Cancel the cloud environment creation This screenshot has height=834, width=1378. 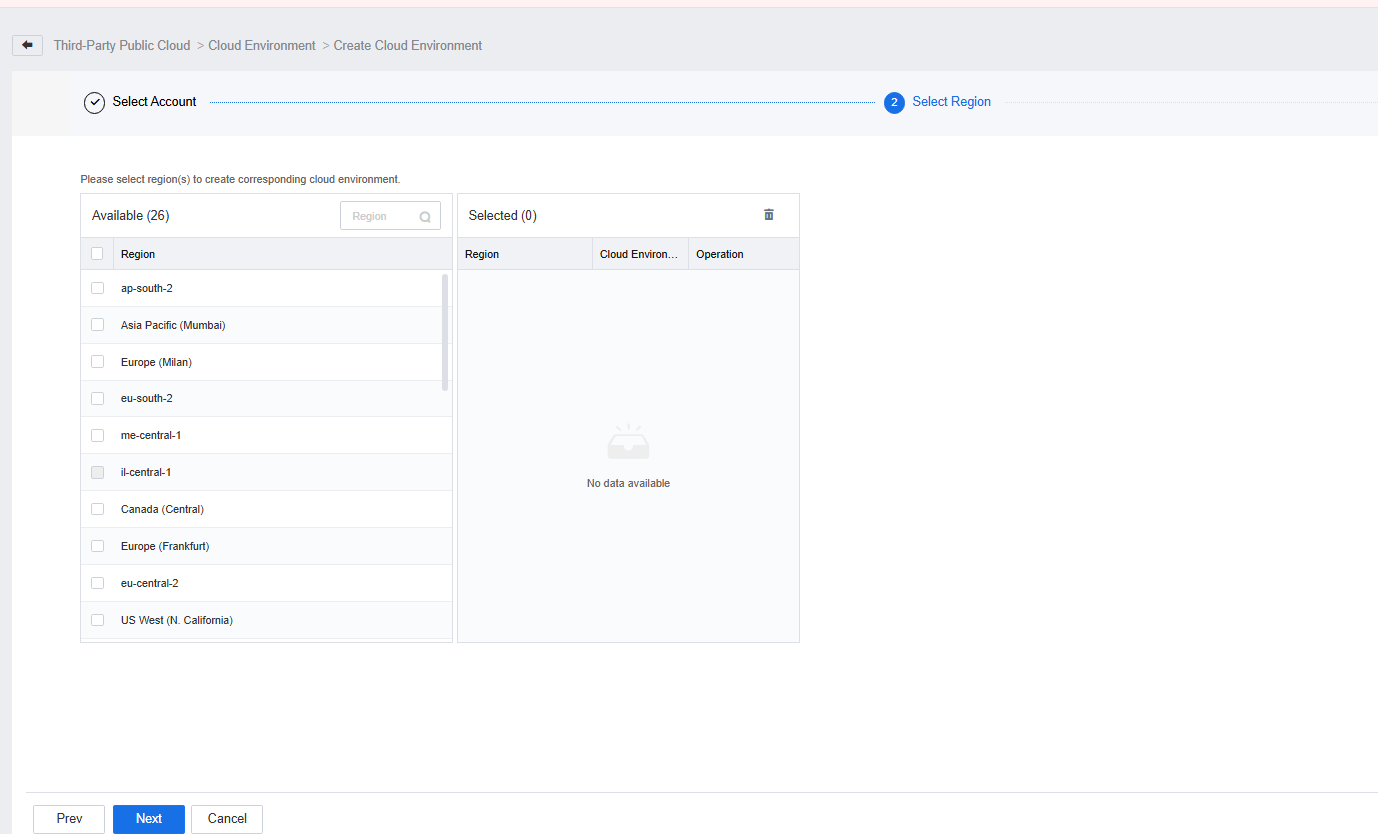[x=227, y=819]
